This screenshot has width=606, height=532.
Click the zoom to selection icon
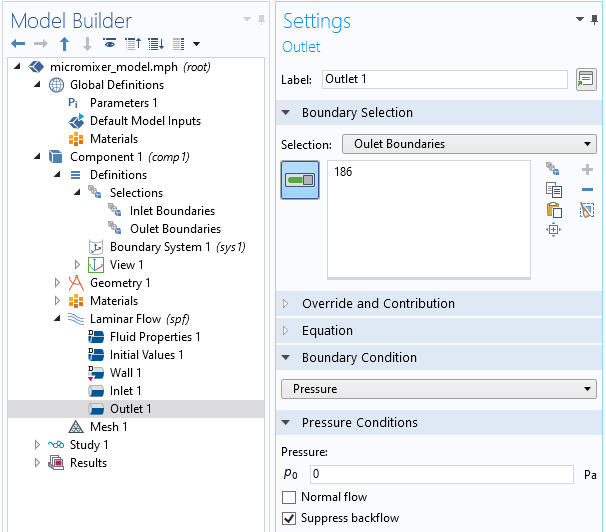click(553, 229)
